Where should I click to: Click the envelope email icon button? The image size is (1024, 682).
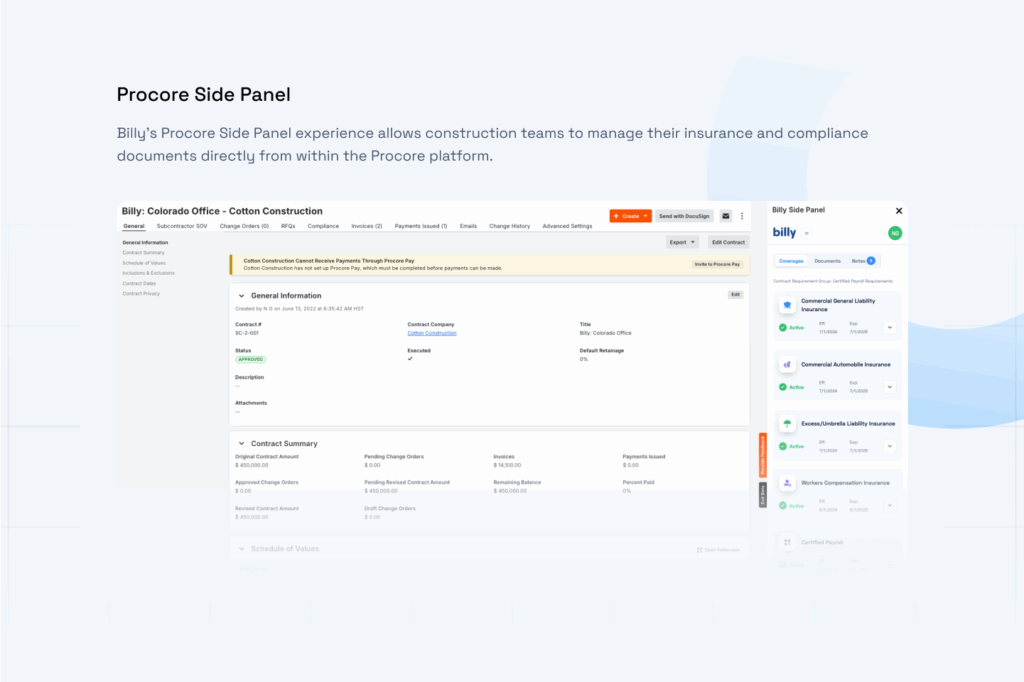click(726, 216)
